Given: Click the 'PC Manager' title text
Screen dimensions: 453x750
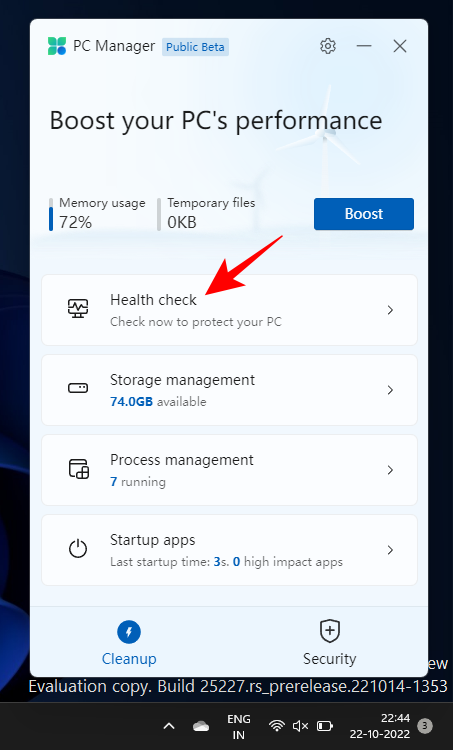Looking at the screenshot, I should (114, 46).
